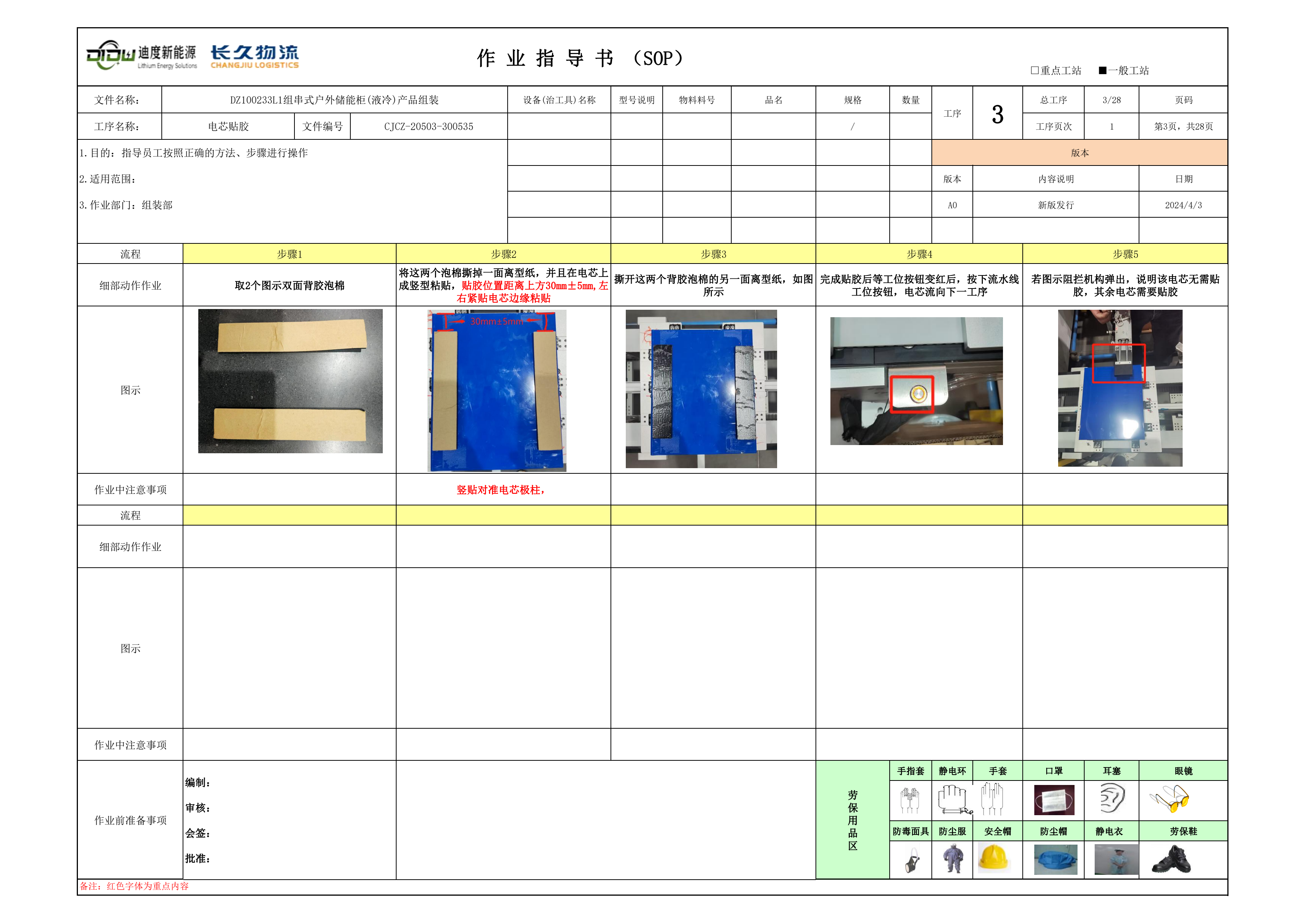This screenshot has width=1306, height=924.
Task: Toggle the 一般工站 checkbox
Action: [1102, 70]
